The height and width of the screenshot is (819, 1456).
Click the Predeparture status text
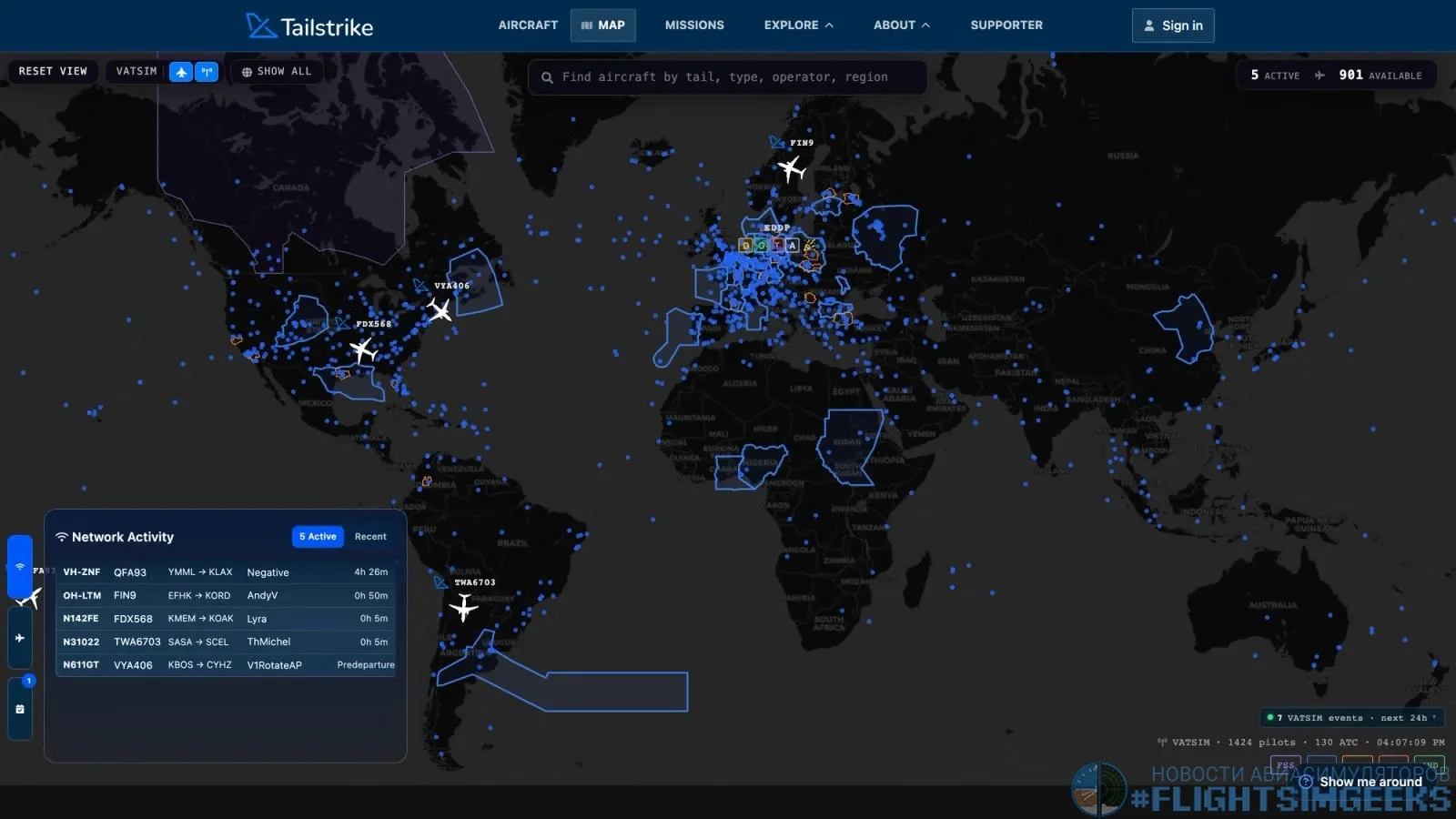coord(366,665)
